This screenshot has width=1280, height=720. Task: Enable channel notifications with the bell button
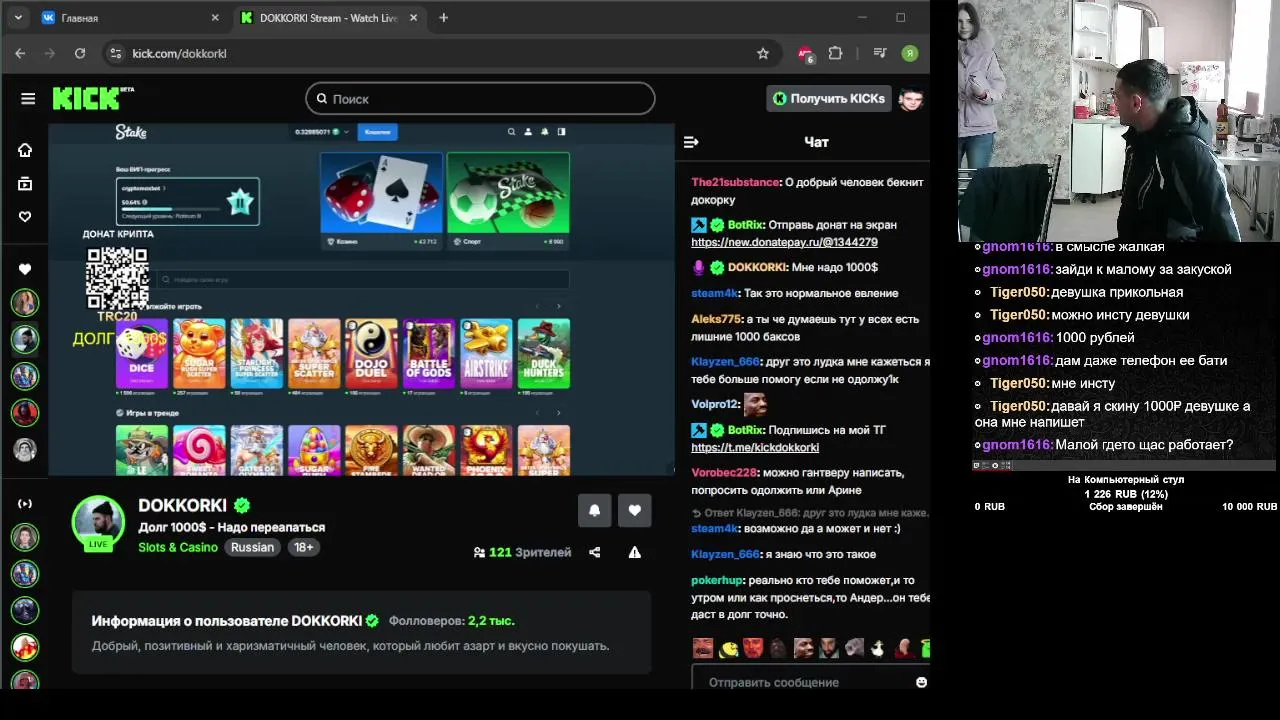point(594,510)
